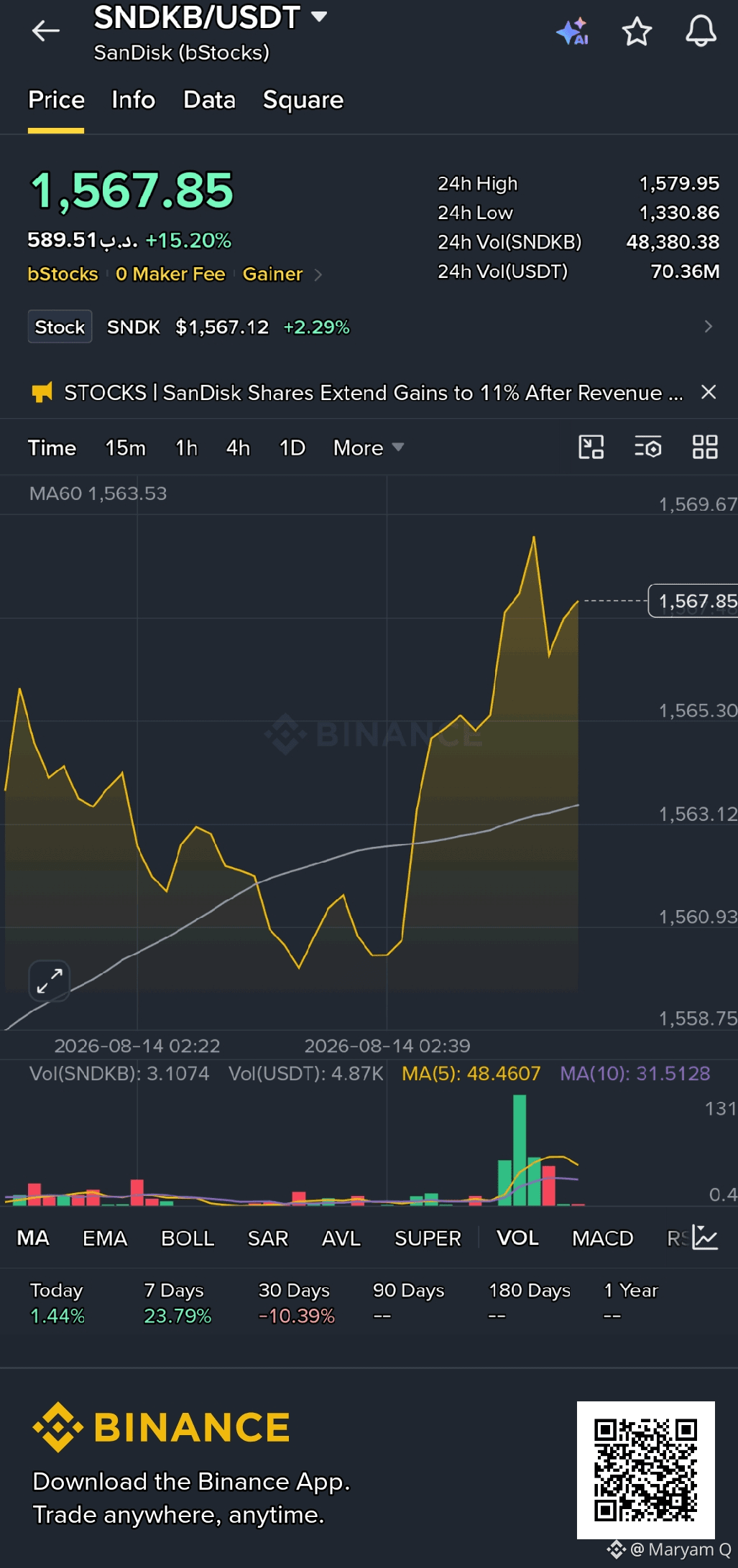Switch to the Info tab
The image size is (738, 1568).
[133, 100]
